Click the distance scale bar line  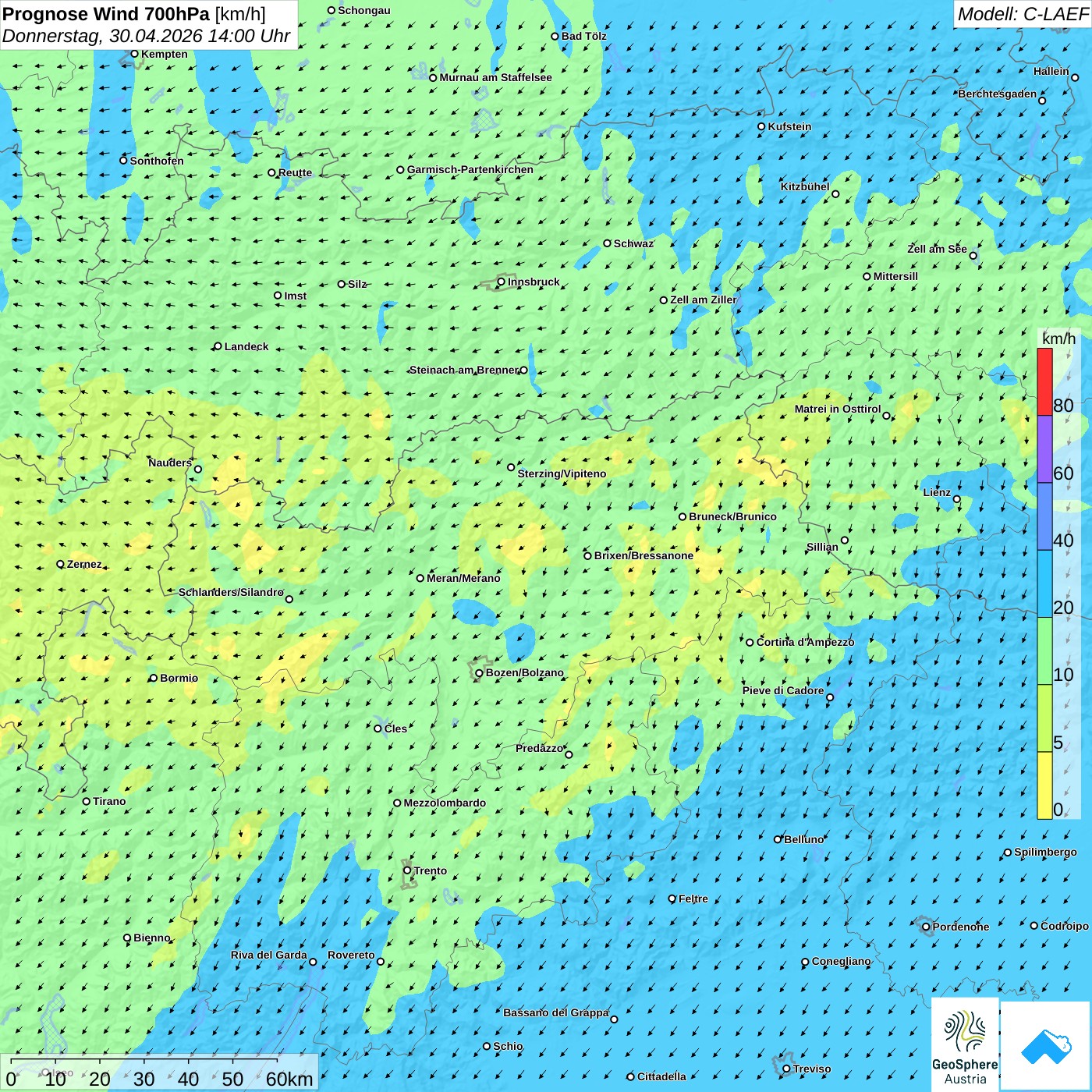point(144,1060)
